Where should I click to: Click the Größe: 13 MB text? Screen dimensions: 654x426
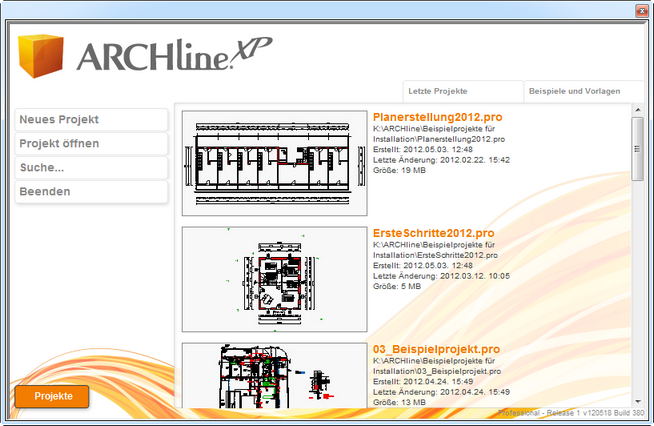click(399, 402)
